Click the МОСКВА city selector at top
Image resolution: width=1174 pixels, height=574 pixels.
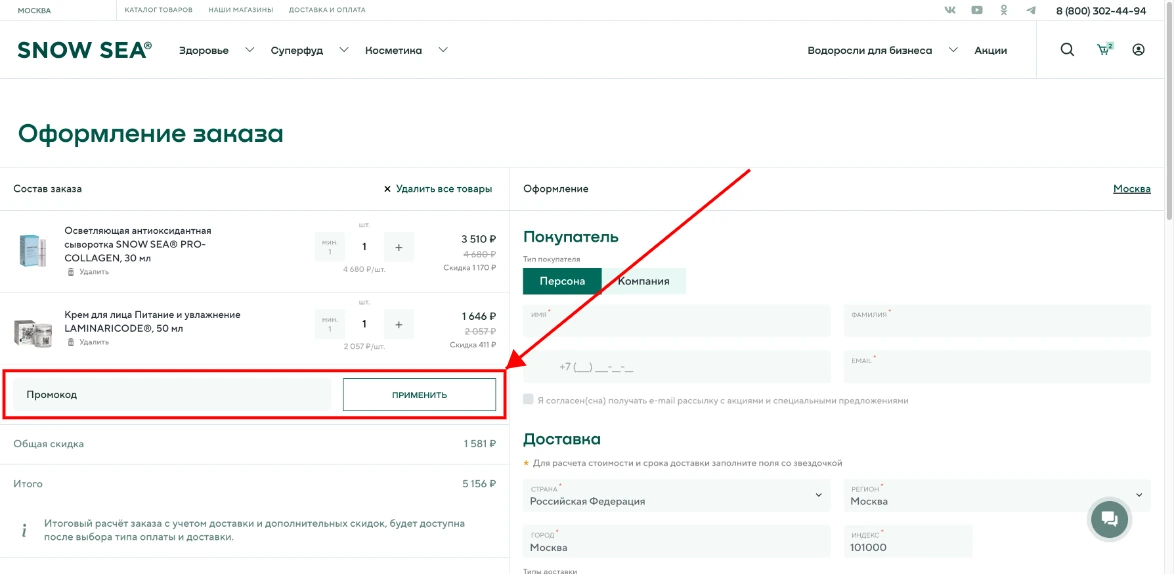click(34, 10)
